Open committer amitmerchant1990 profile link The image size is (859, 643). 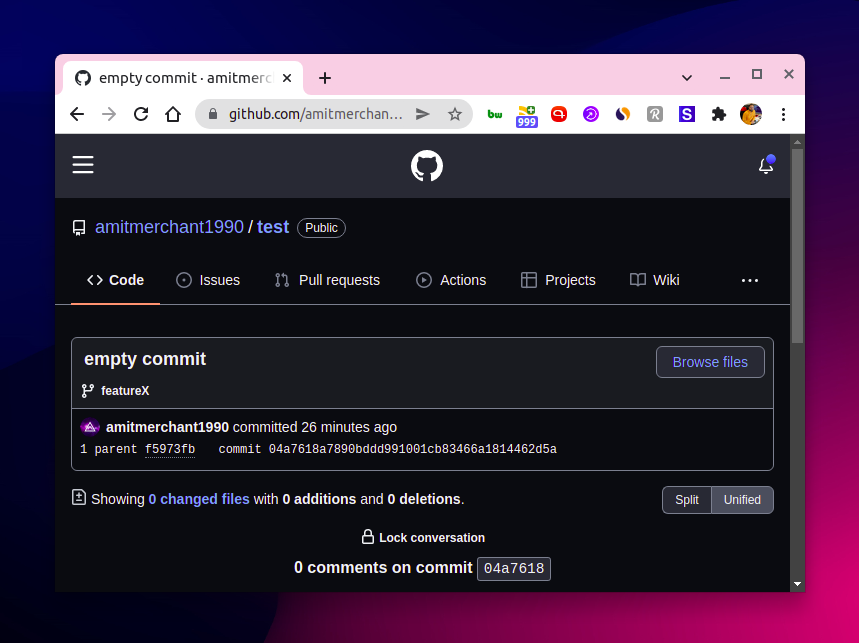pos(167,427)
